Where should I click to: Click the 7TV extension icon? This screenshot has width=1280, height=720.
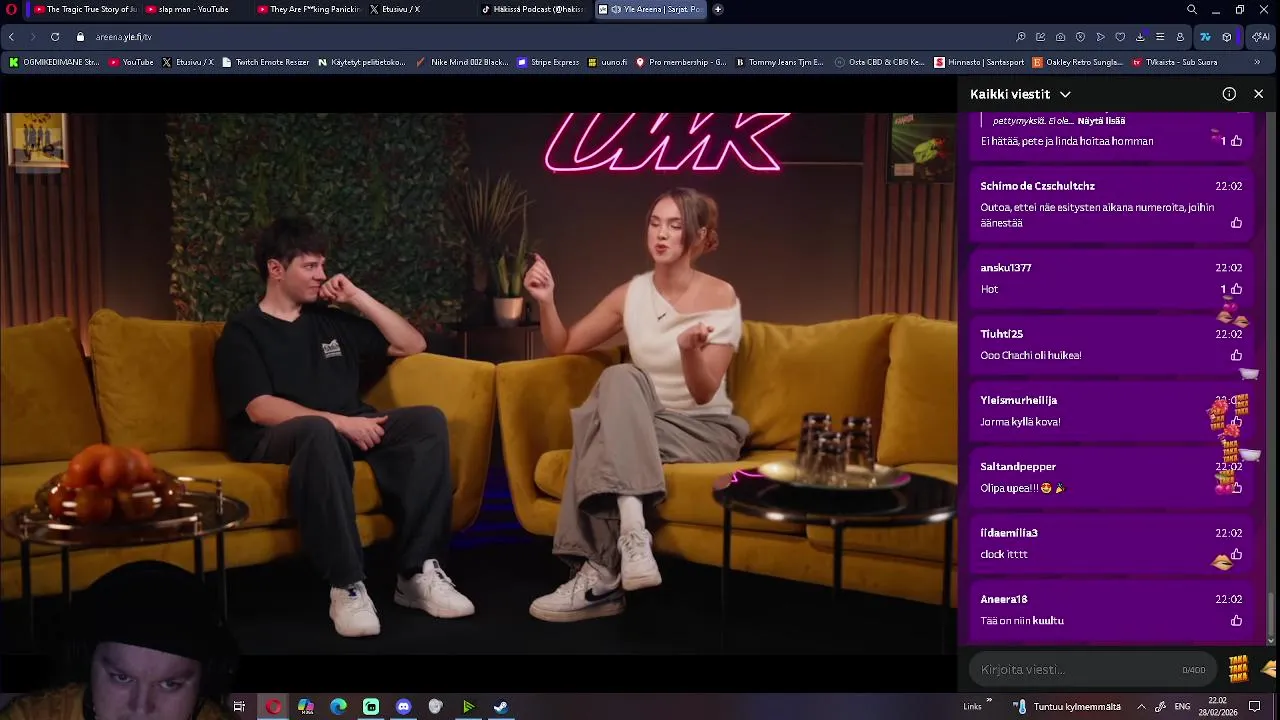[x=1205, y=37]
